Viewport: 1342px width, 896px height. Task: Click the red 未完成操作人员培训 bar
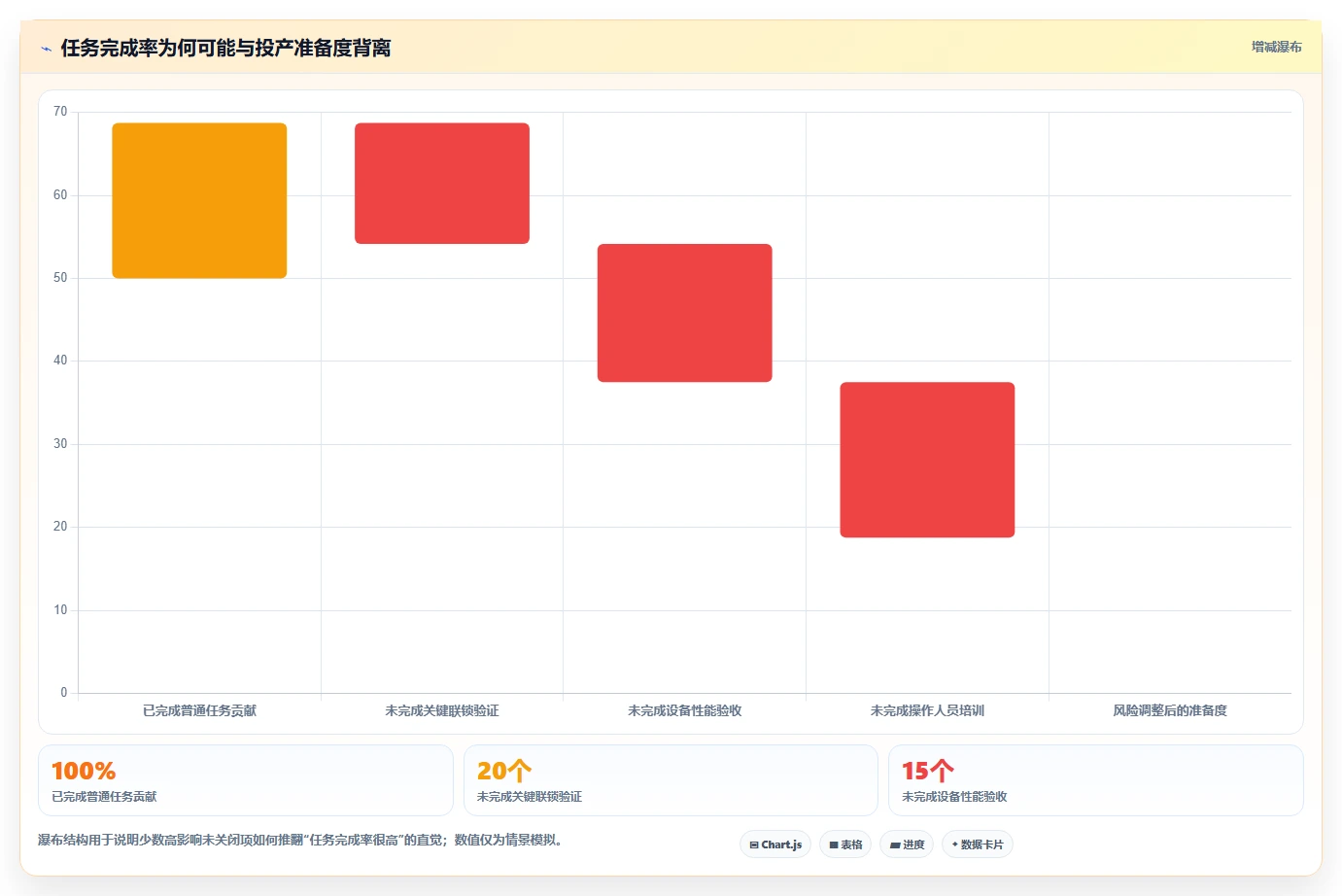point(927,460)
